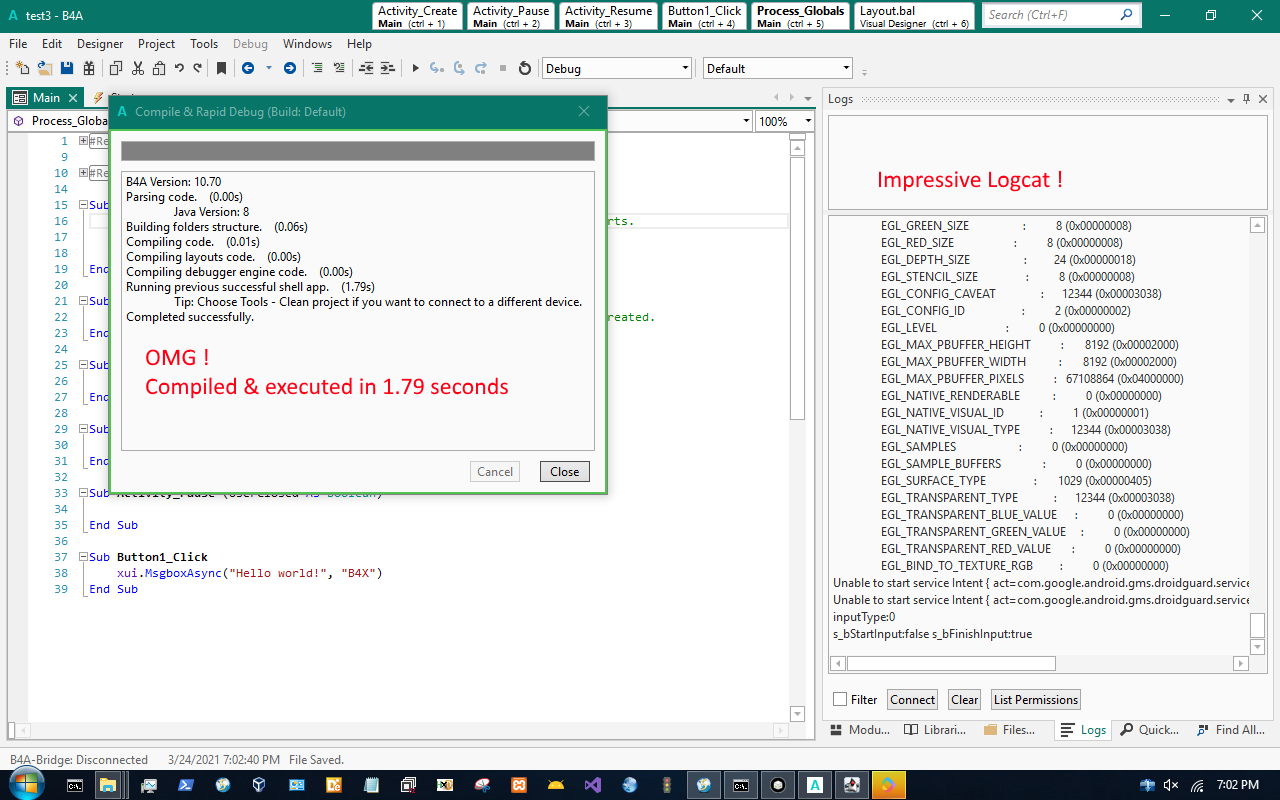Open the 100% zoom level dropdown

click(x=808, y=121)
